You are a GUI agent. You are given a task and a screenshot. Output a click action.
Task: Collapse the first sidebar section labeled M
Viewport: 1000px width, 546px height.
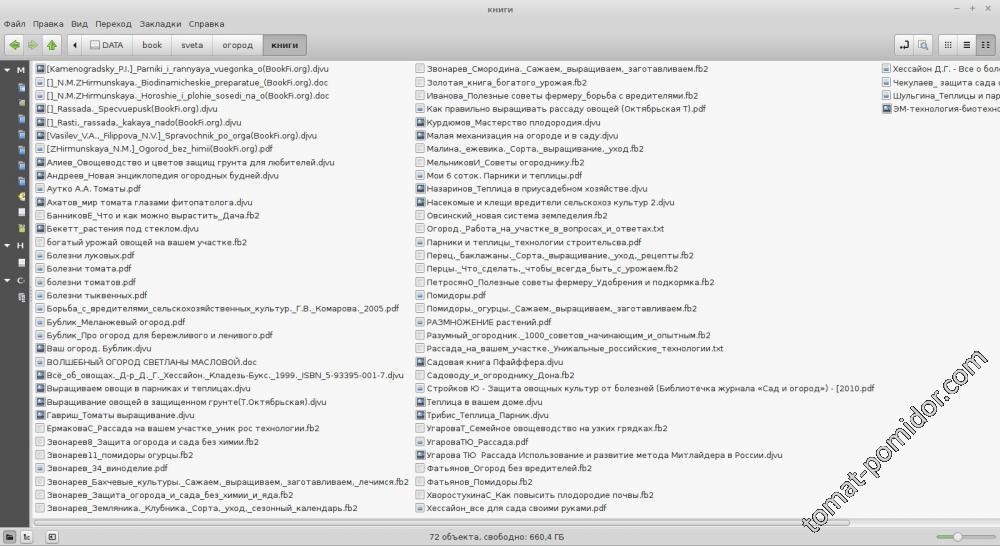[6, 70]
